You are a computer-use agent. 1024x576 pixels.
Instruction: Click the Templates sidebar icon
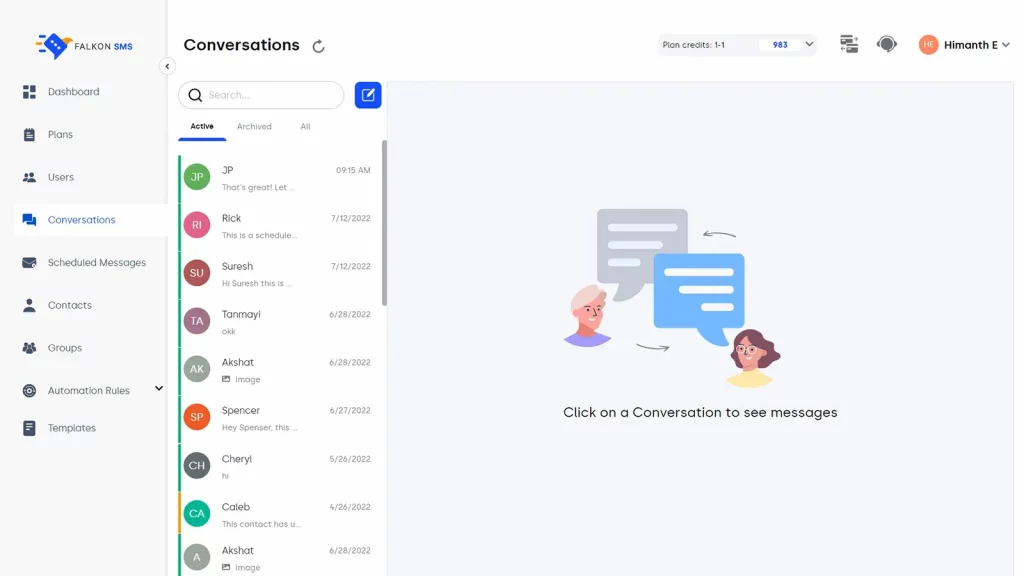29,427
